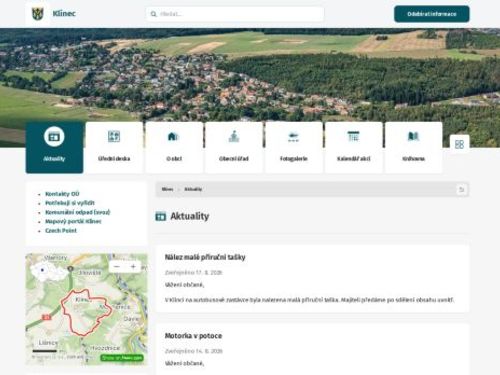
Task: Click the green Mapy.com button on map
Action: click(x=122, y=358)
